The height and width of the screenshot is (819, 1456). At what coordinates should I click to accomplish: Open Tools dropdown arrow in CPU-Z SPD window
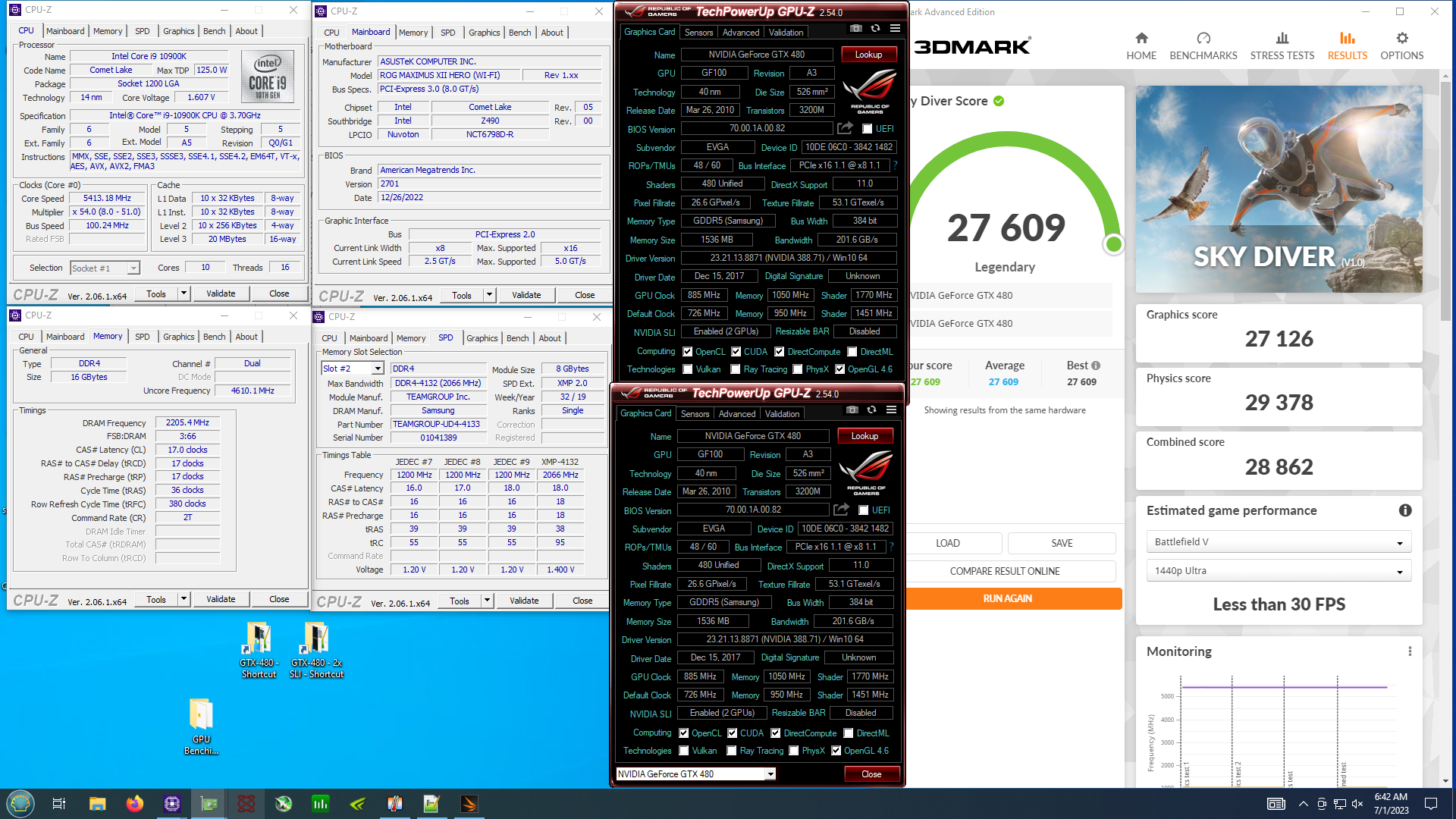pos(487,601)
